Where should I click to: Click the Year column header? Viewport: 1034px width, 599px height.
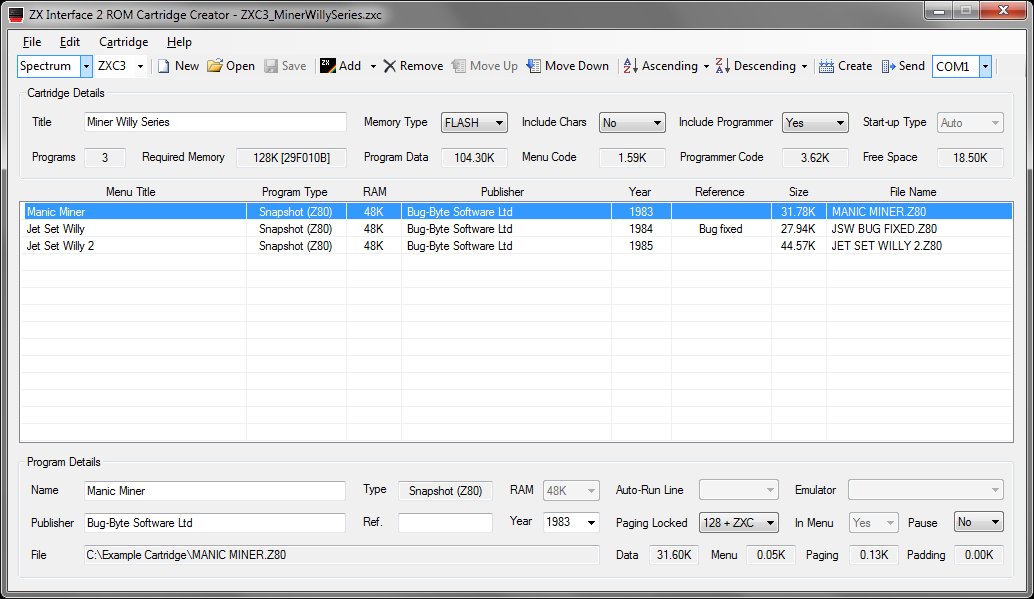coord(640,192)
